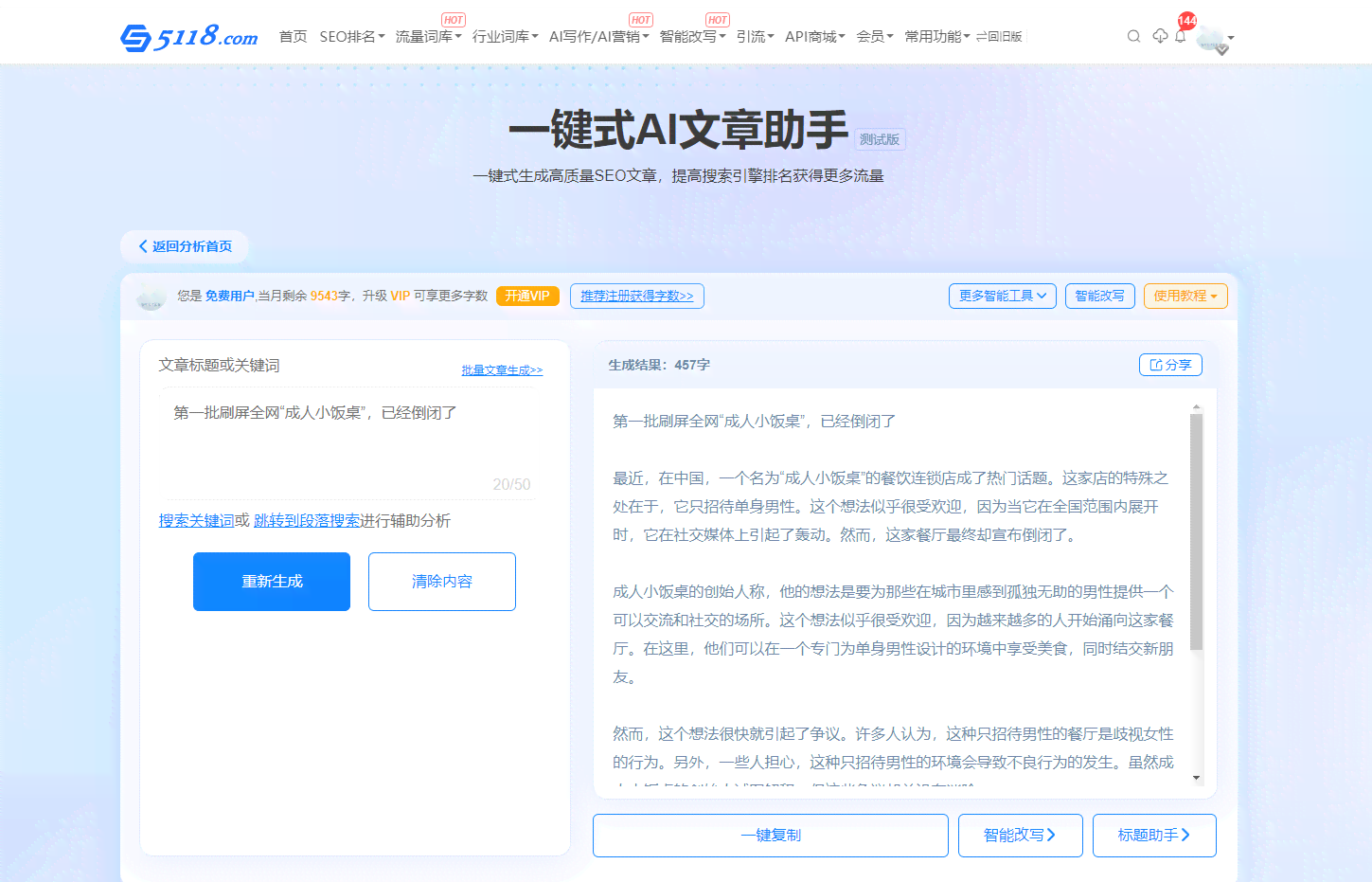
Task: Open 批量文章生成>> link
Action: click(x=502, y=370)
